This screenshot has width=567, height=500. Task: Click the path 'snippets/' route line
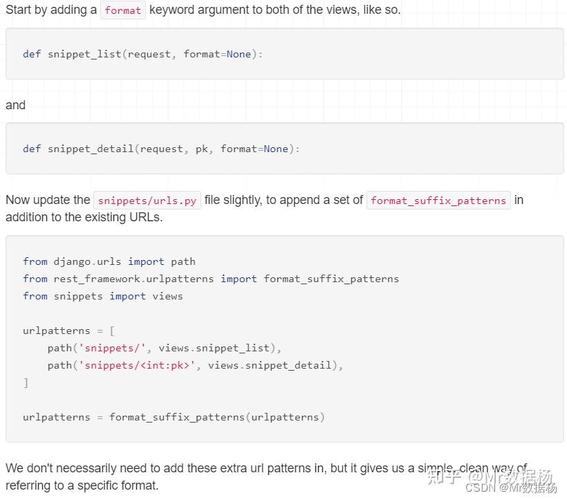[164, 348]
